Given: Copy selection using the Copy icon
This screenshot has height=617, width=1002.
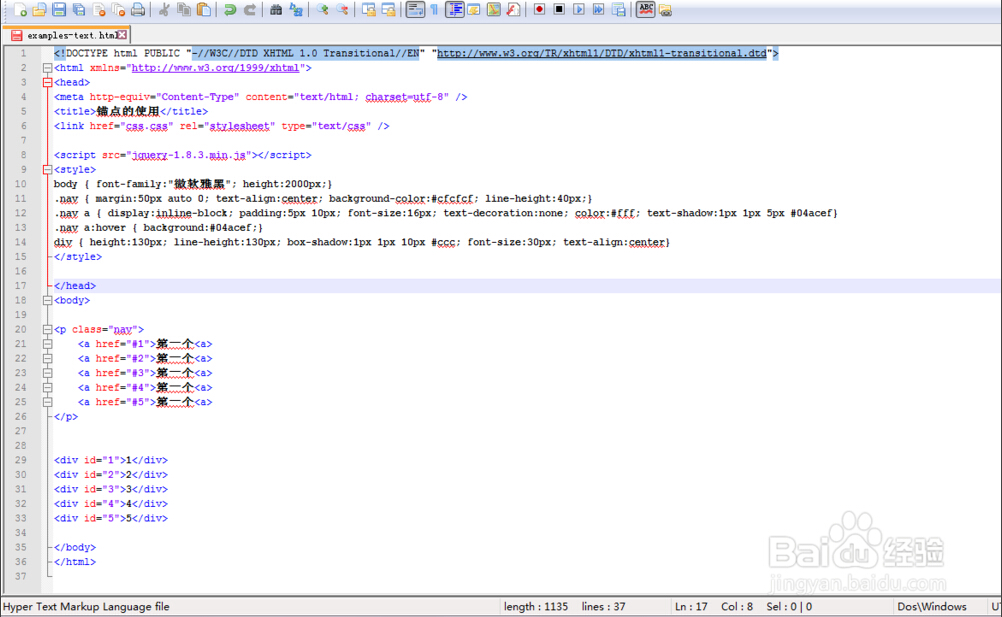Looking at the screenshot, I should [x=184, y=10].
